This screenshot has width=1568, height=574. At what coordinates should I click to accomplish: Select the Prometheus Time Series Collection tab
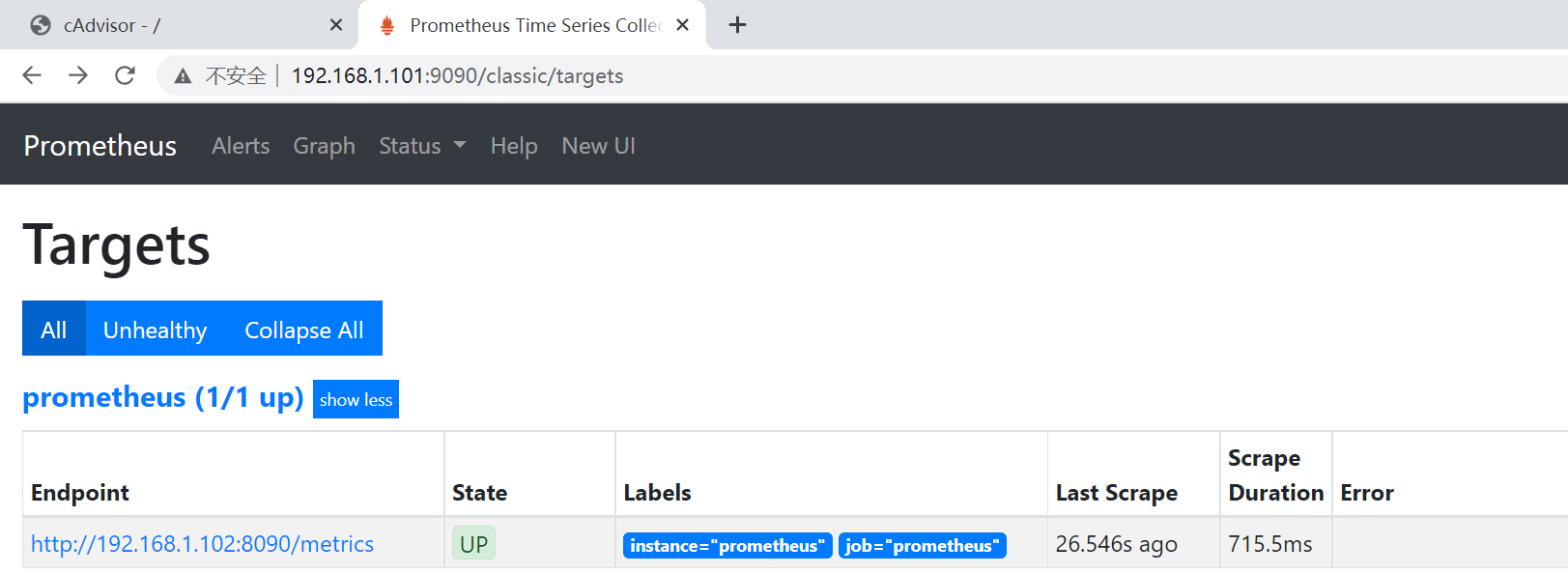(532, 25)
